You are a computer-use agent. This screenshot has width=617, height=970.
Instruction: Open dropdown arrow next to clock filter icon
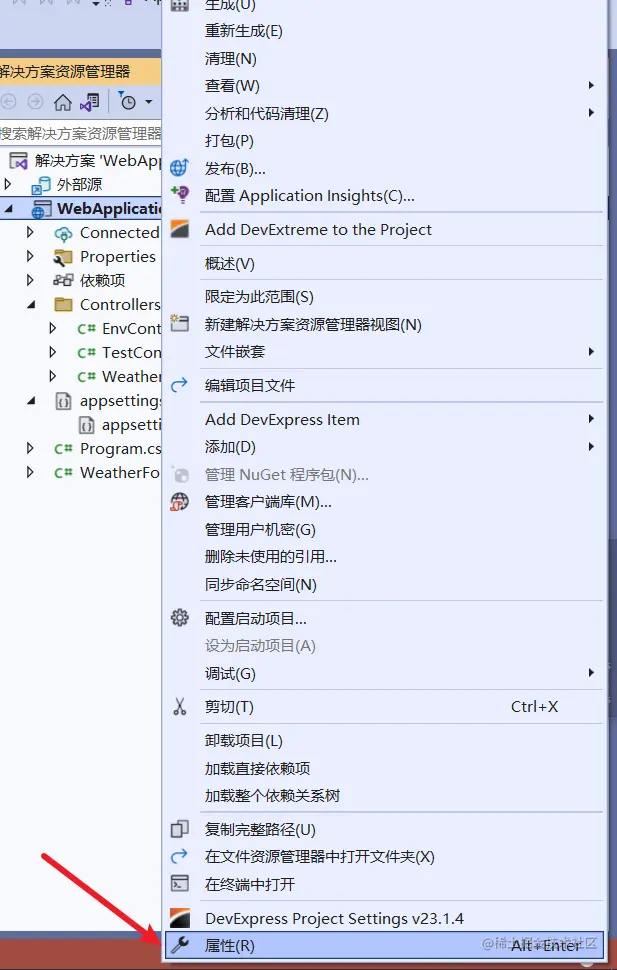(149, 102)
